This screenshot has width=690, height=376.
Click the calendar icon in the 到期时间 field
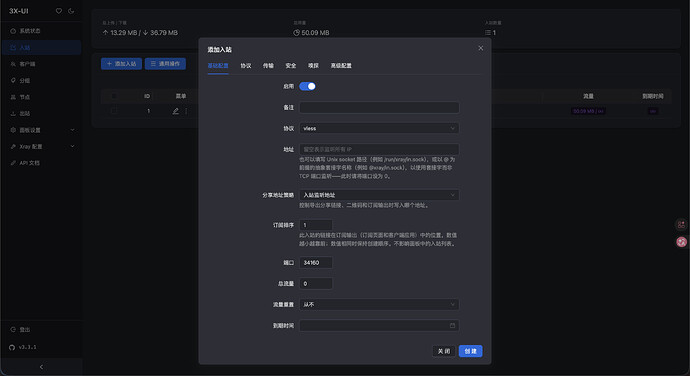[x=452, y=325]
